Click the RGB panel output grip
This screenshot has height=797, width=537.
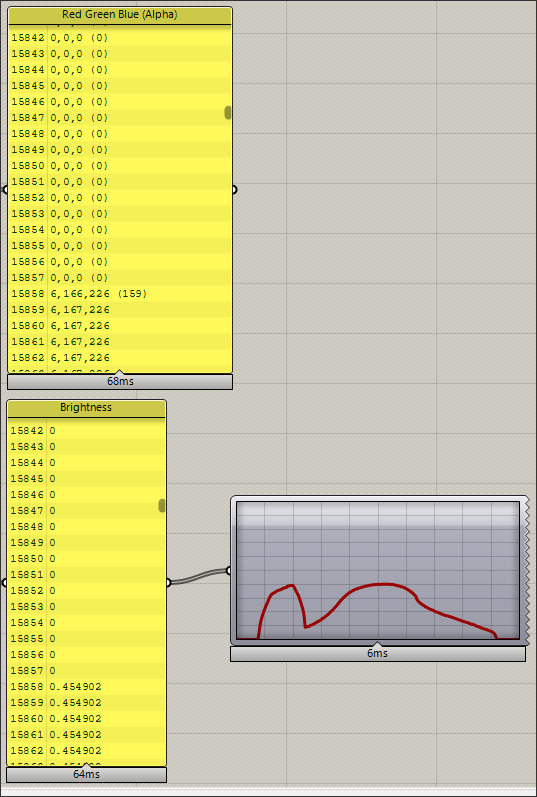click(234, 190)
